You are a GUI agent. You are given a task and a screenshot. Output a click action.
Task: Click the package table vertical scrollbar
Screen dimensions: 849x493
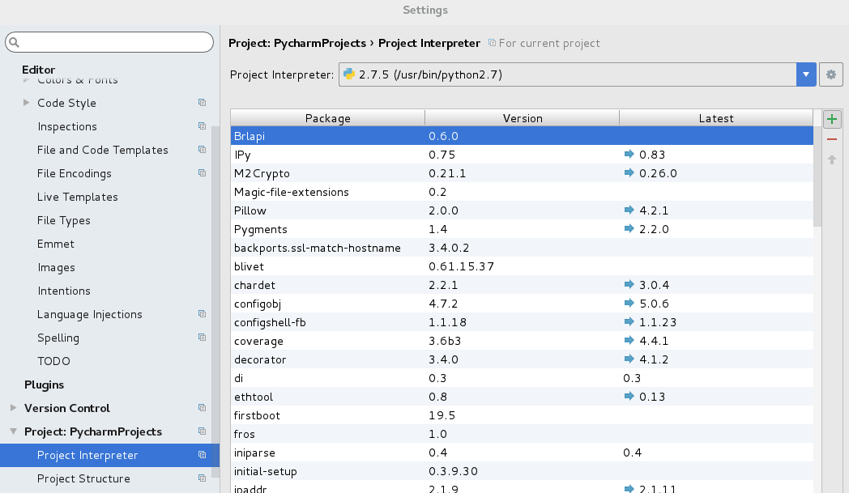(817, 176)
